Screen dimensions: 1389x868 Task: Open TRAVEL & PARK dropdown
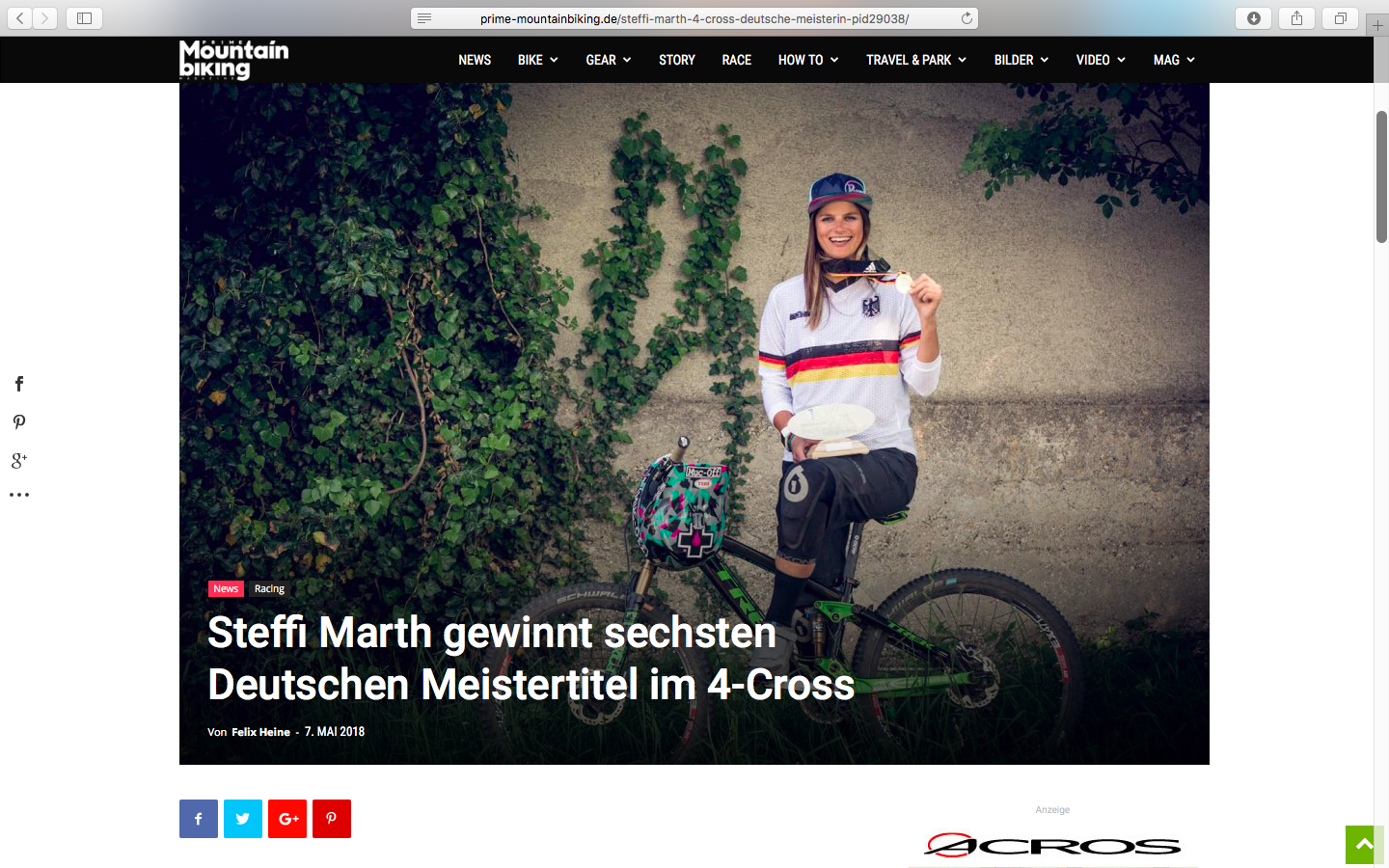click(x=916, y=60)
